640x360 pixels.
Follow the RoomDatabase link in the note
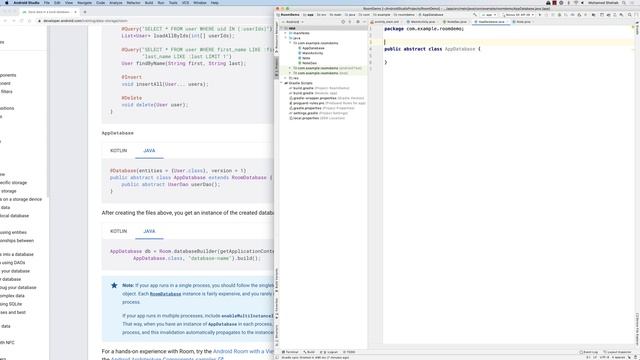click(165, 294)
